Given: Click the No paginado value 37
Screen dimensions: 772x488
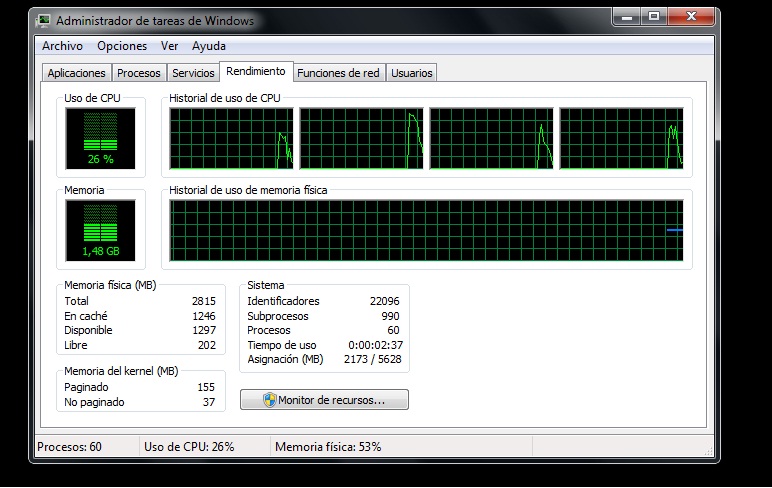Looking at the screenshot, I should [209, 402].
